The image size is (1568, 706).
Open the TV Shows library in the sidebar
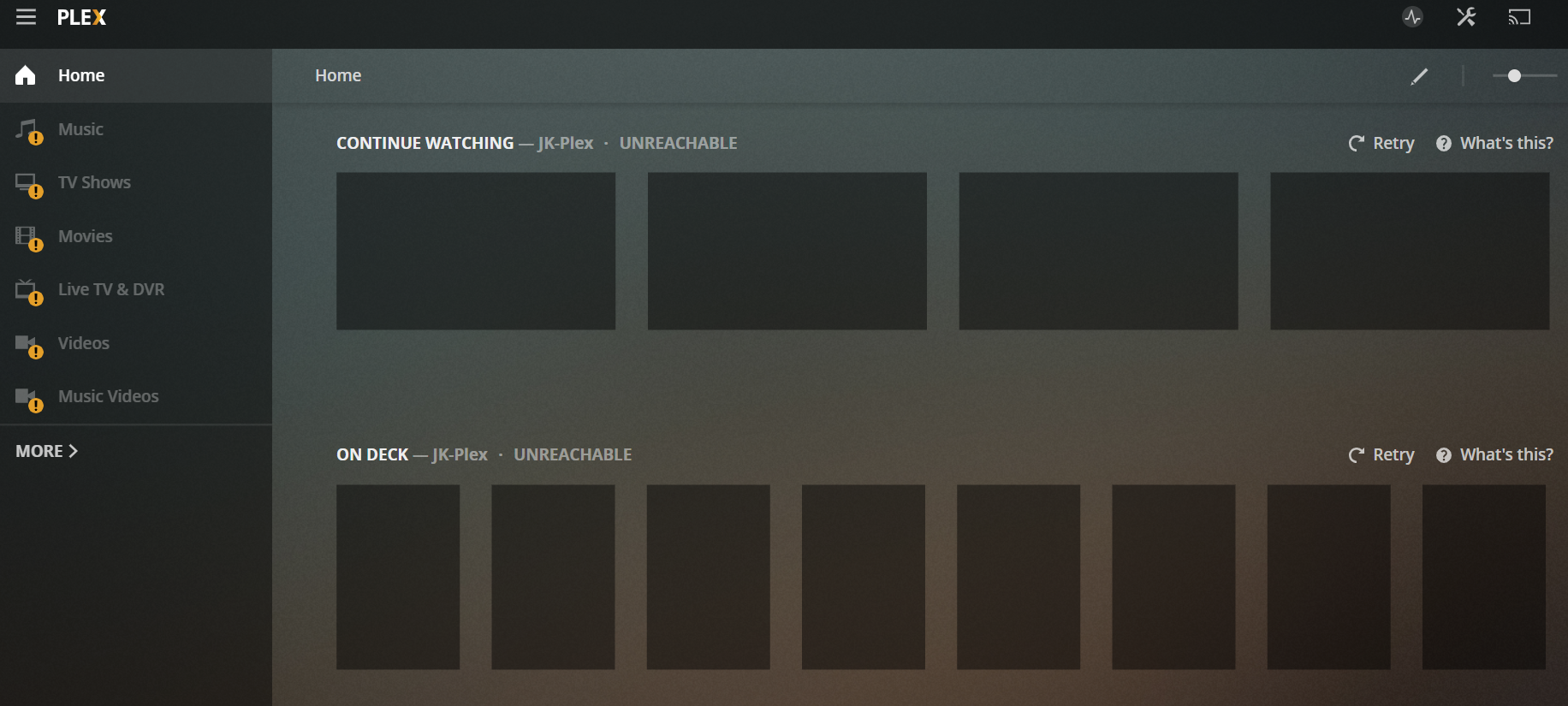(x=136, y=182)
